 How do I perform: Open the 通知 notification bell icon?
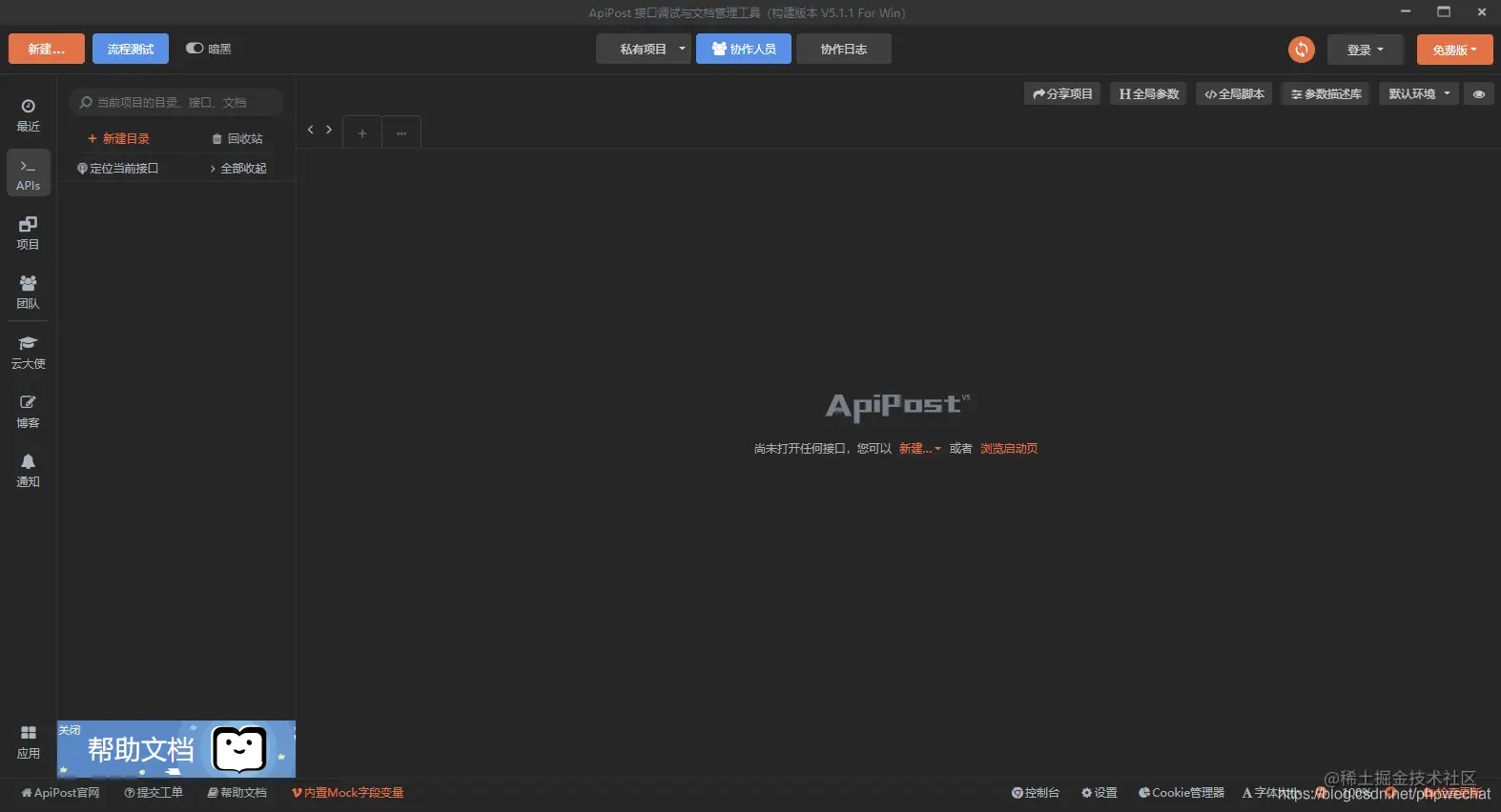(x=28, y=470)
